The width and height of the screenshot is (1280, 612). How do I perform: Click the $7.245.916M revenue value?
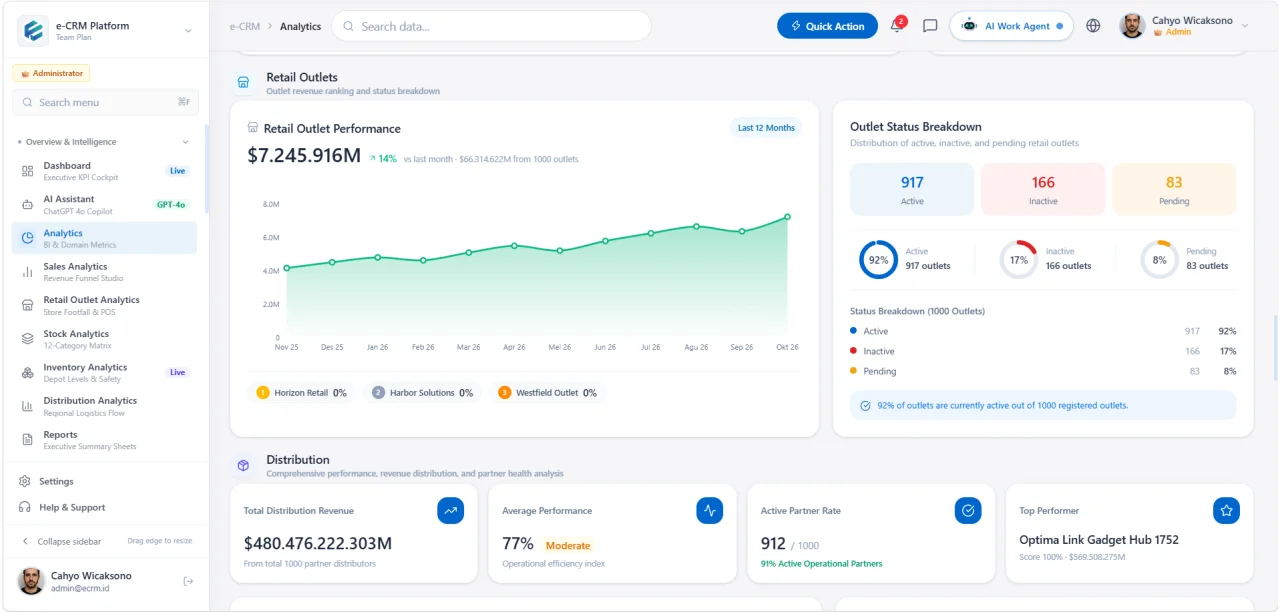pyautogui.click(x=304, y=156)
